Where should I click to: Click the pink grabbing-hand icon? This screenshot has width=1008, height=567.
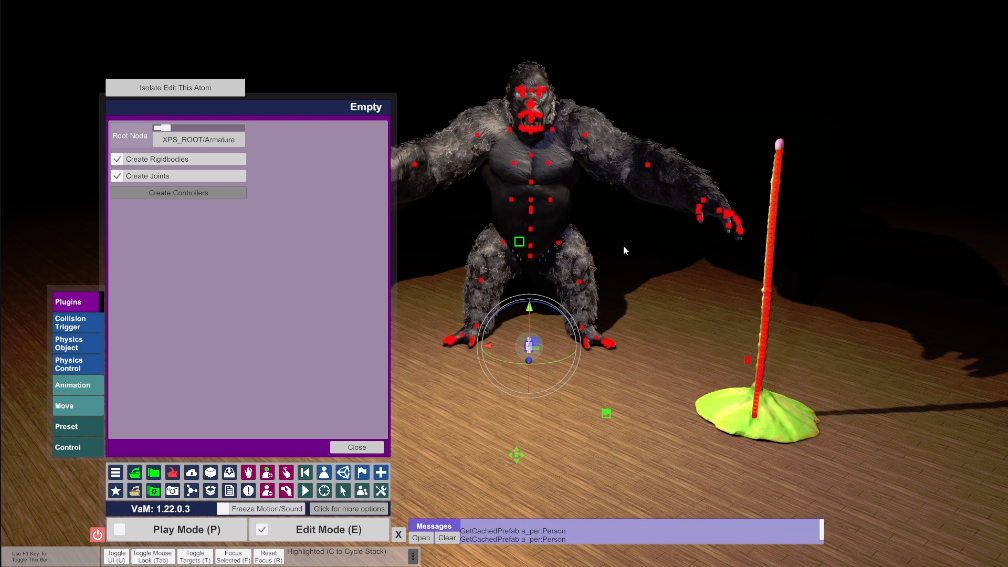[286, 490]
